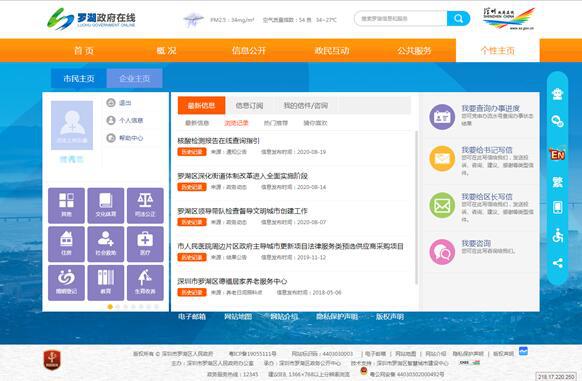The width and height of the screenshot is (582, 381).
Task: Click 版权声明 in blue footer strip
Action: 390,316
